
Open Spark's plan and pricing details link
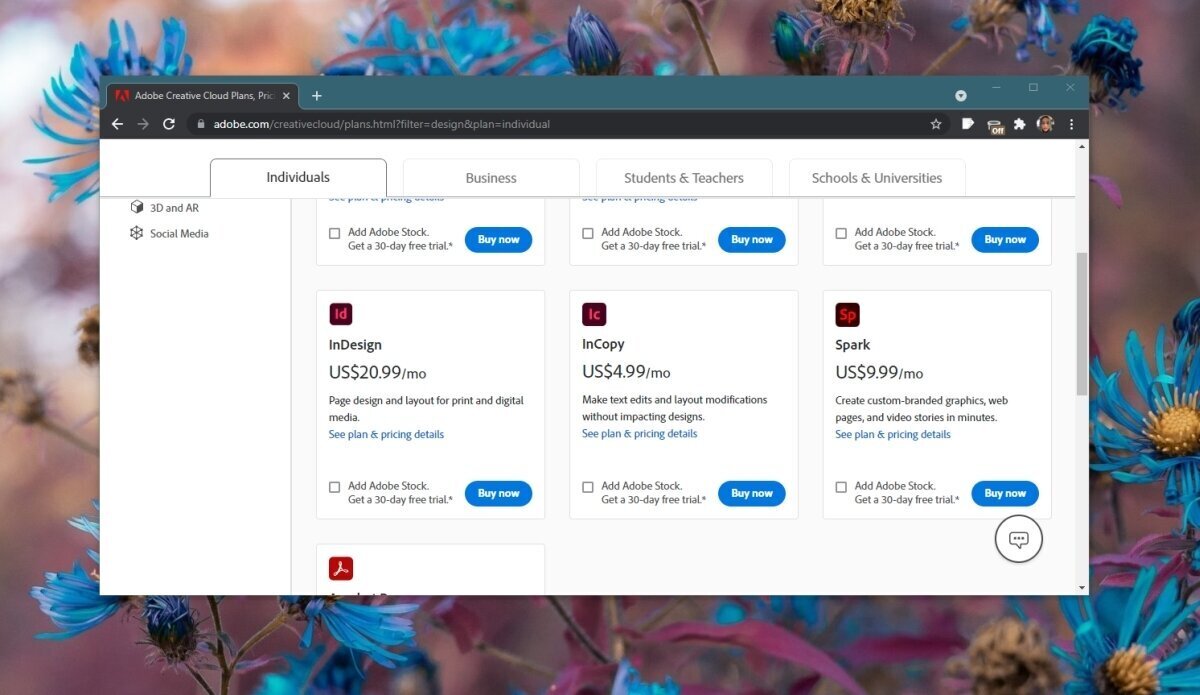(x=893, y=434)
